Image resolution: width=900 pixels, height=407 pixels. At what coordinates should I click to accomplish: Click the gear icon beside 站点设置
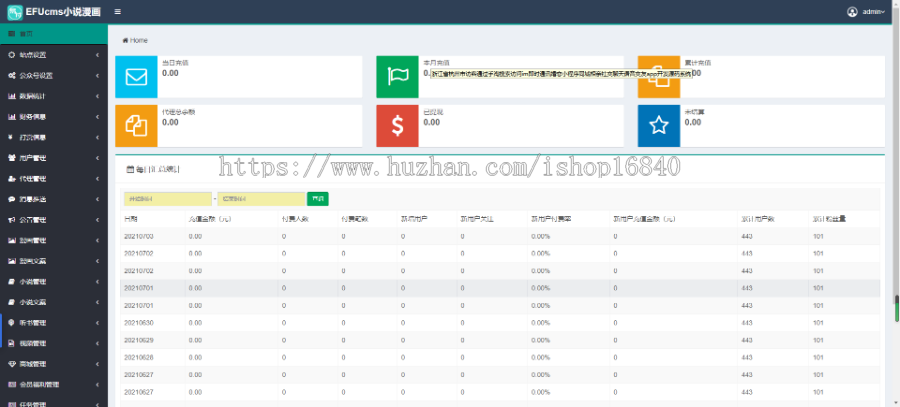pos(11,55)
